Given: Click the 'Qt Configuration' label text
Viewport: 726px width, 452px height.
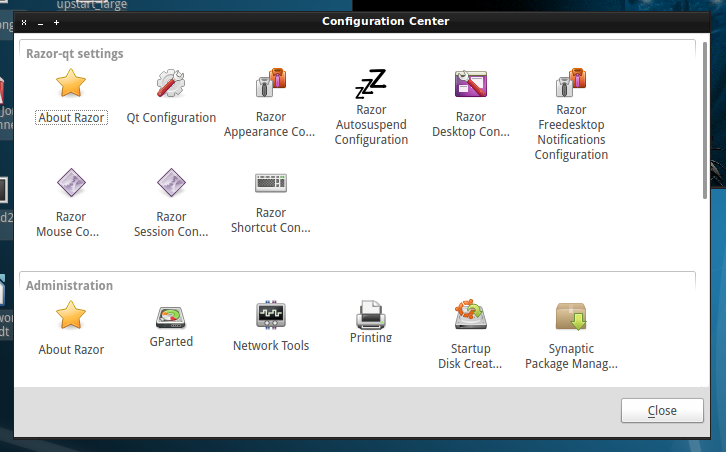Looking at the screenshot, I should [171, 118].
